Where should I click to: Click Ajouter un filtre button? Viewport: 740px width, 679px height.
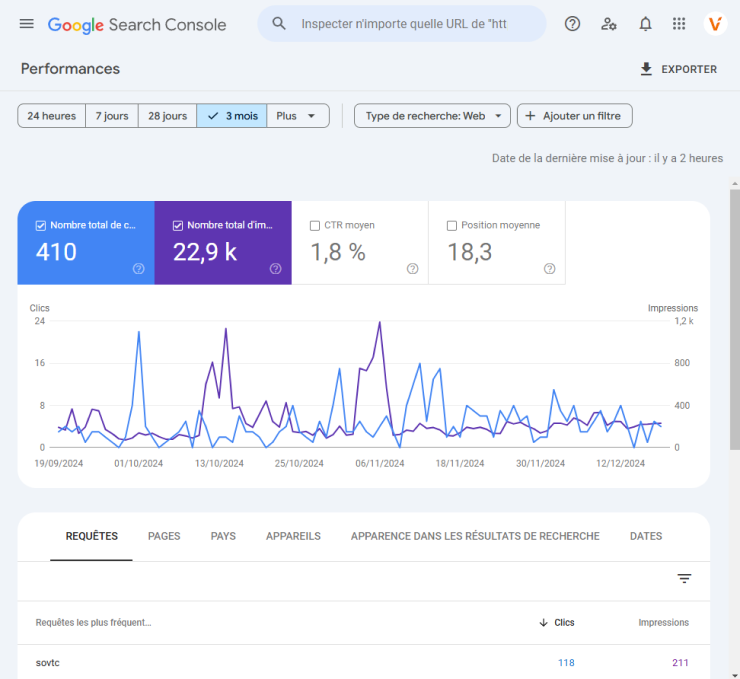point(575,116)
